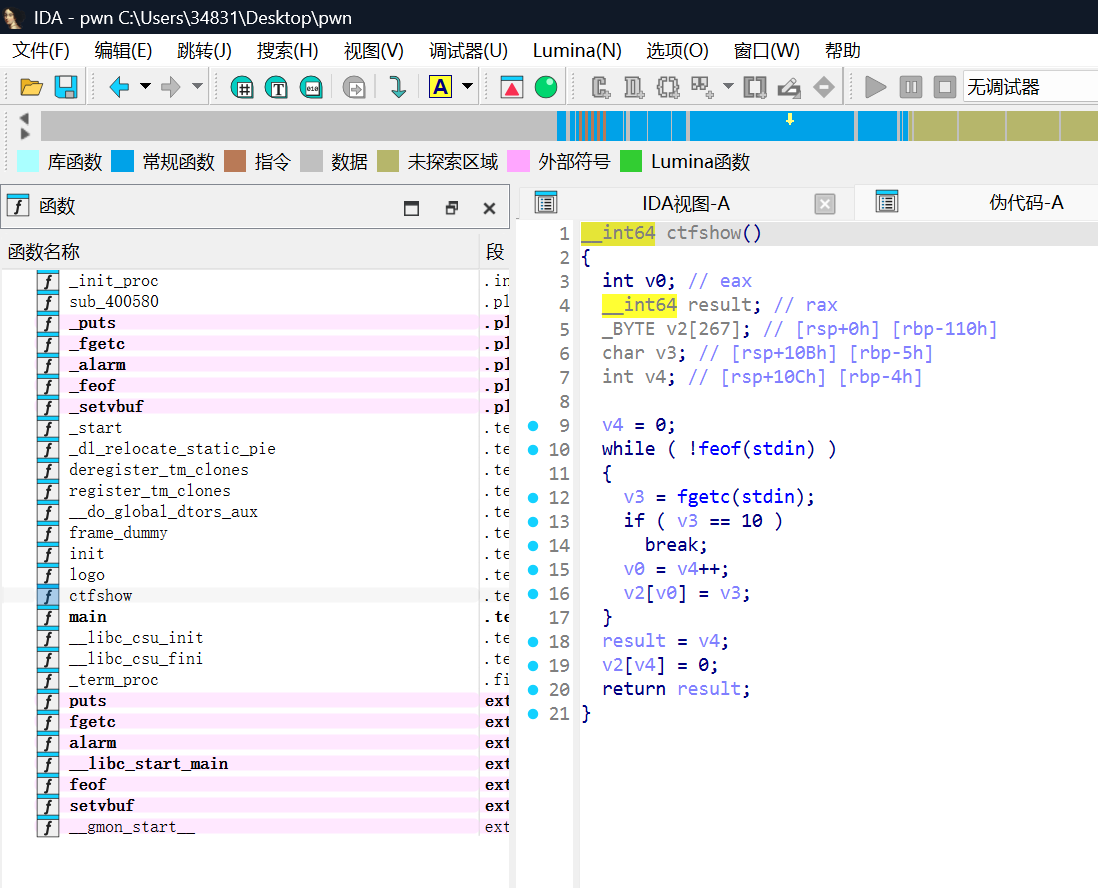Jump forward with the gray right arrow
This screenshot has height=888, width=1098.
171,88
